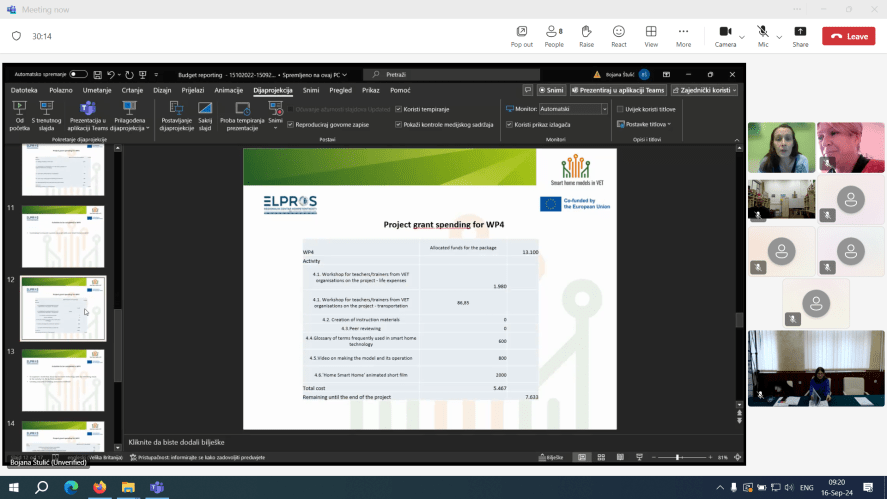Start slideshow S trenutnog slajda

tap(46, 116)
